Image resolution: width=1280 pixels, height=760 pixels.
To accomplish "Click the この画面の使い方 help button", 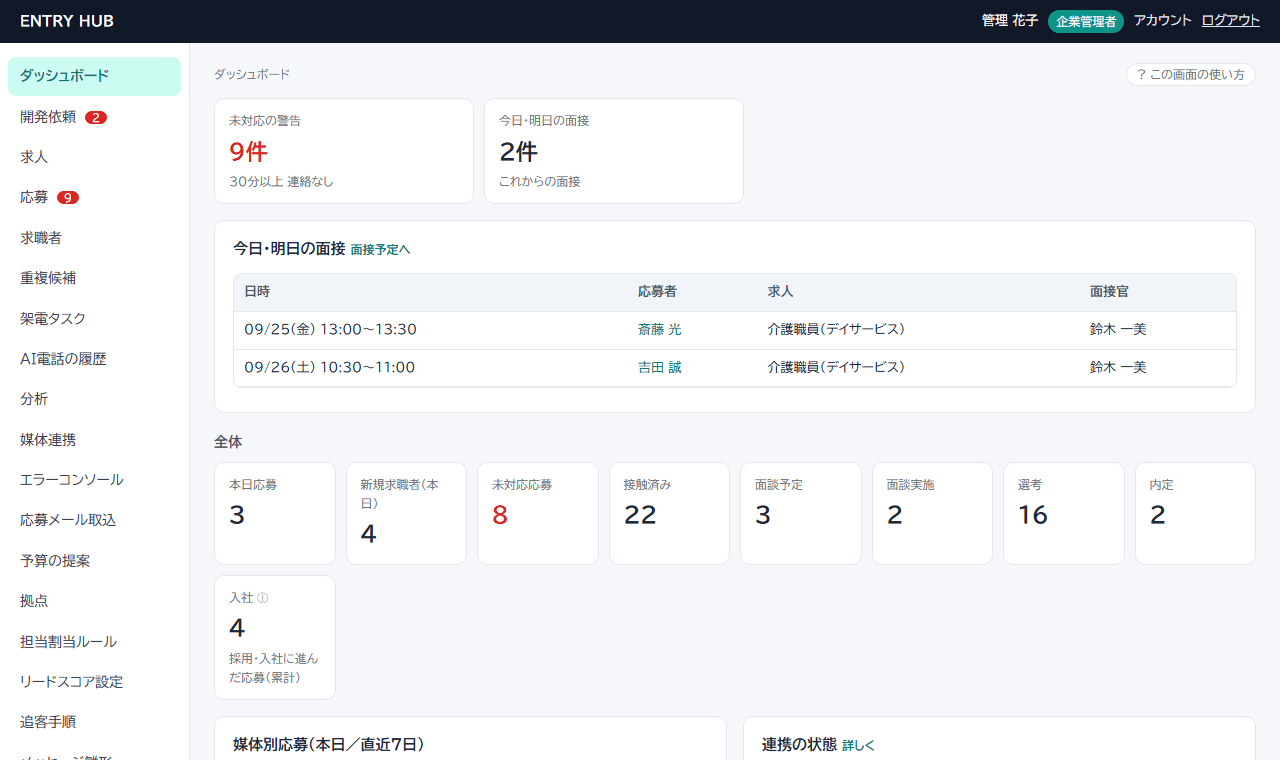I will (x=1190, y=75).
